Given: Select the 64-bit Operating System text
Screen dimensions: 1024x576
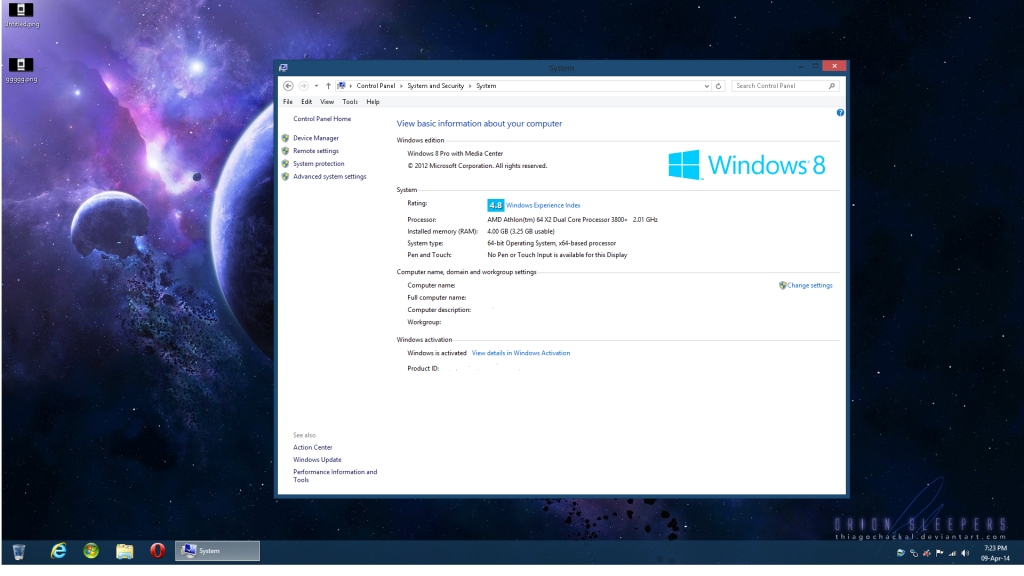Looking at the screenshot, I should click(x=551, y=243).
